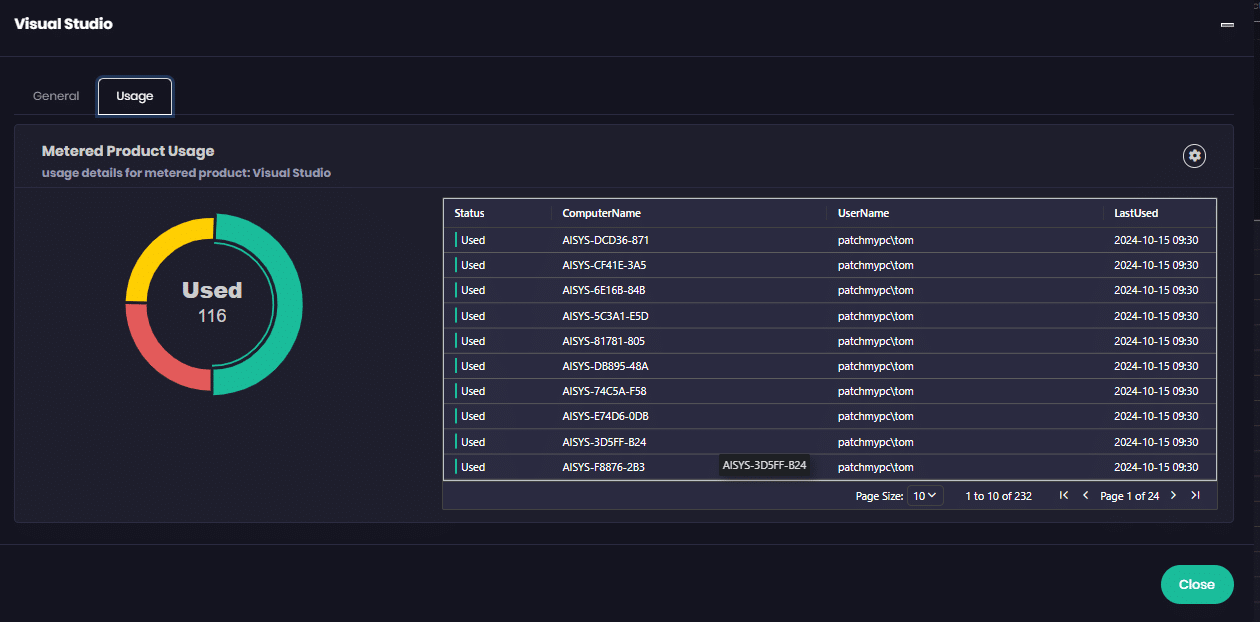This screenshot has height=622, width=1260.
Task: Switch to the General tab
Action: [56, 96]
